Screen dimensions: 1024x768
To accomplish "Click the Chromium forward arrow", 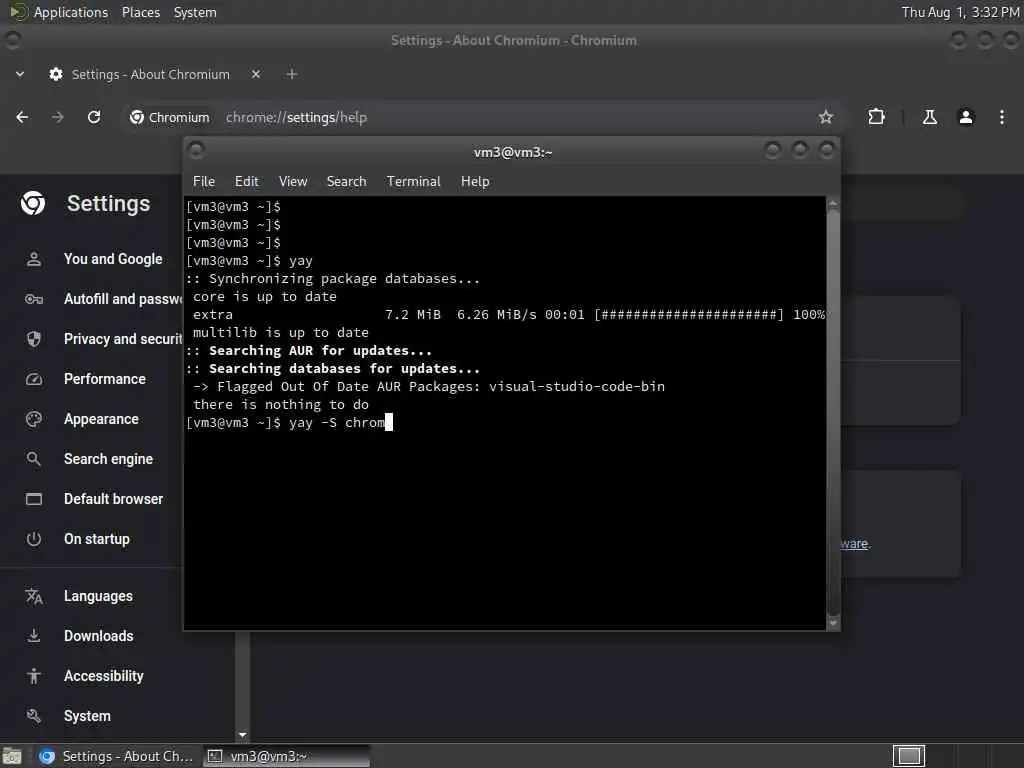I will coord(58,117).
